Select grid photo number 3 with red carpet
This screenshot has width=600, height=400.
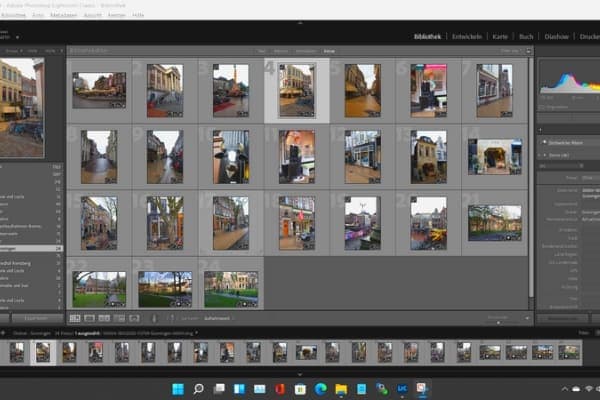(x=231, y=91)
